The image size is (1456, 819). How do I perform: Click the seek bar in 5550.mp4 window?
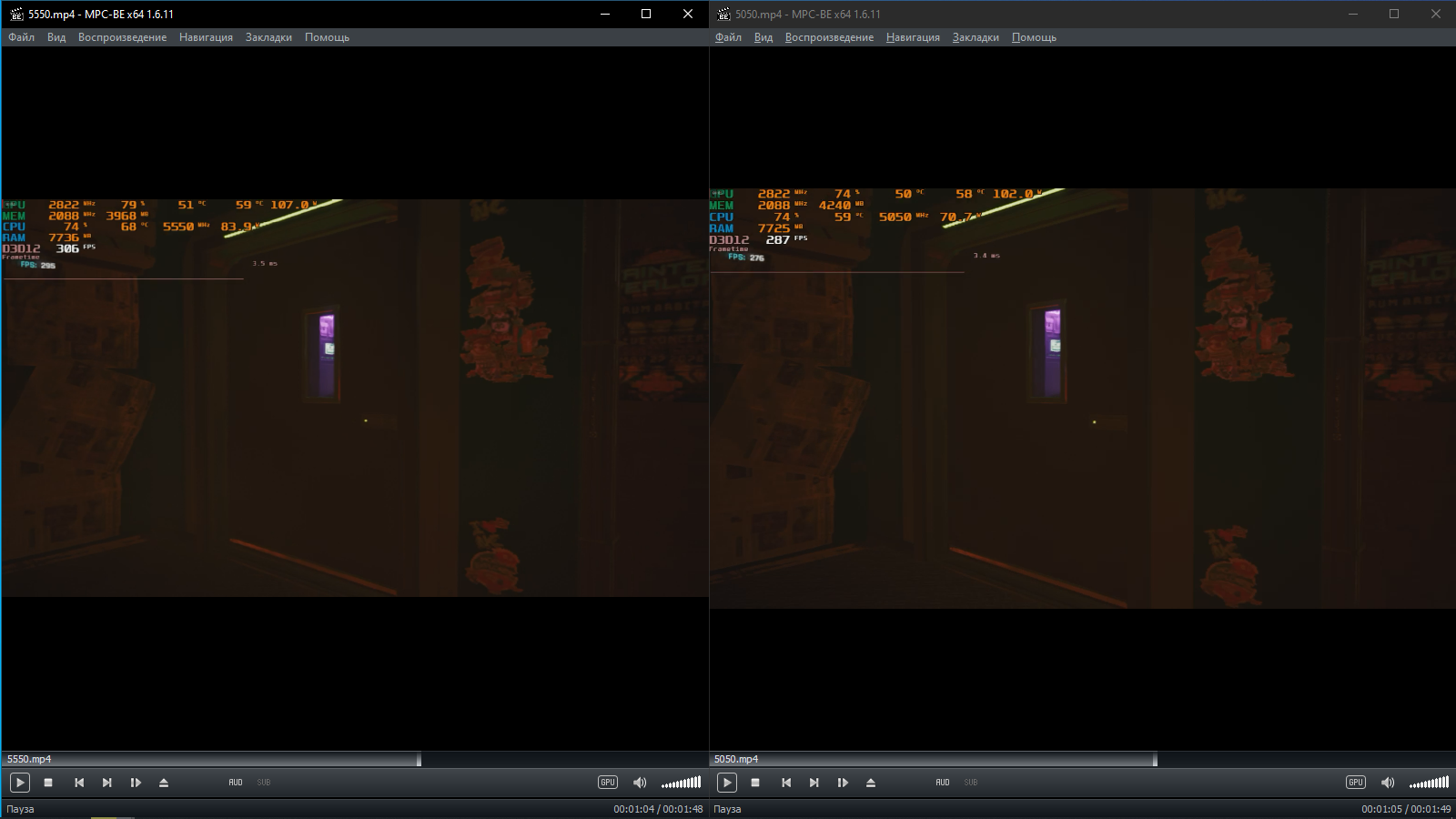tap(355, 759)
